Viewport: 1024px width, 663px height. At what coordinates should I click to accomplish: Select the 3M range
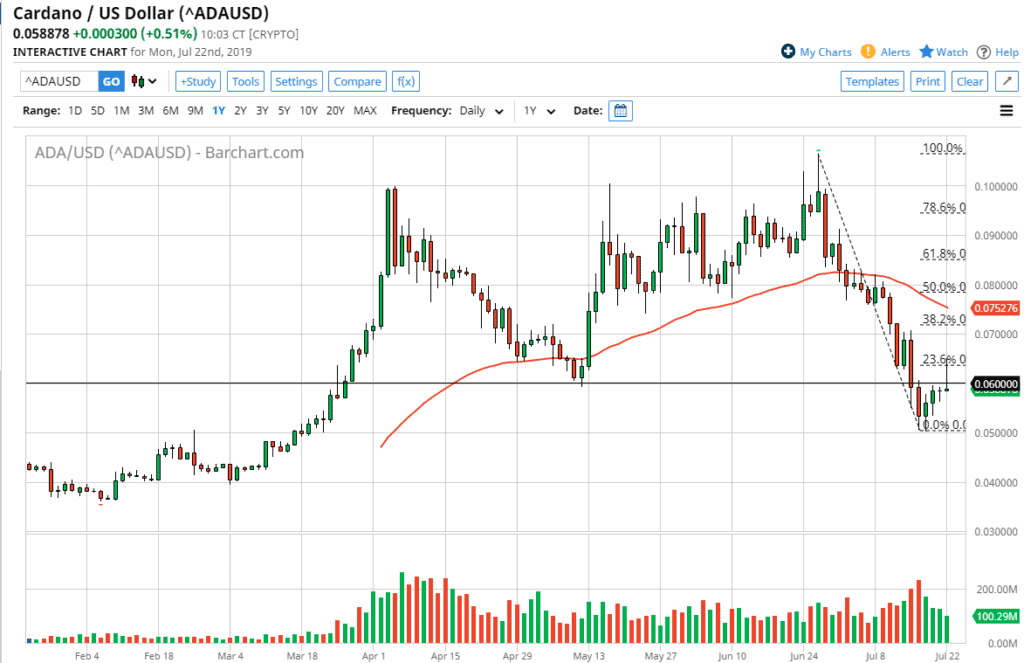pos(146,111)
